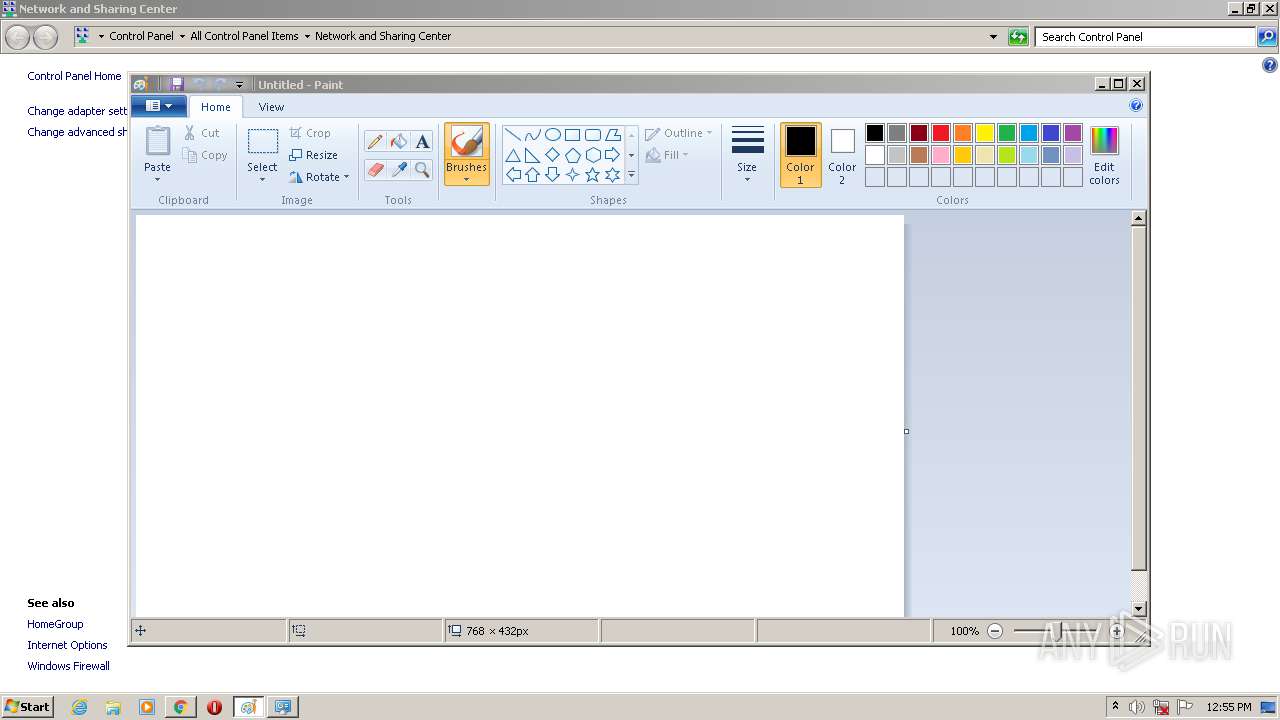The image size is (1280, 720).
Task: Select the Eraser tool
Action: (375, 170)
